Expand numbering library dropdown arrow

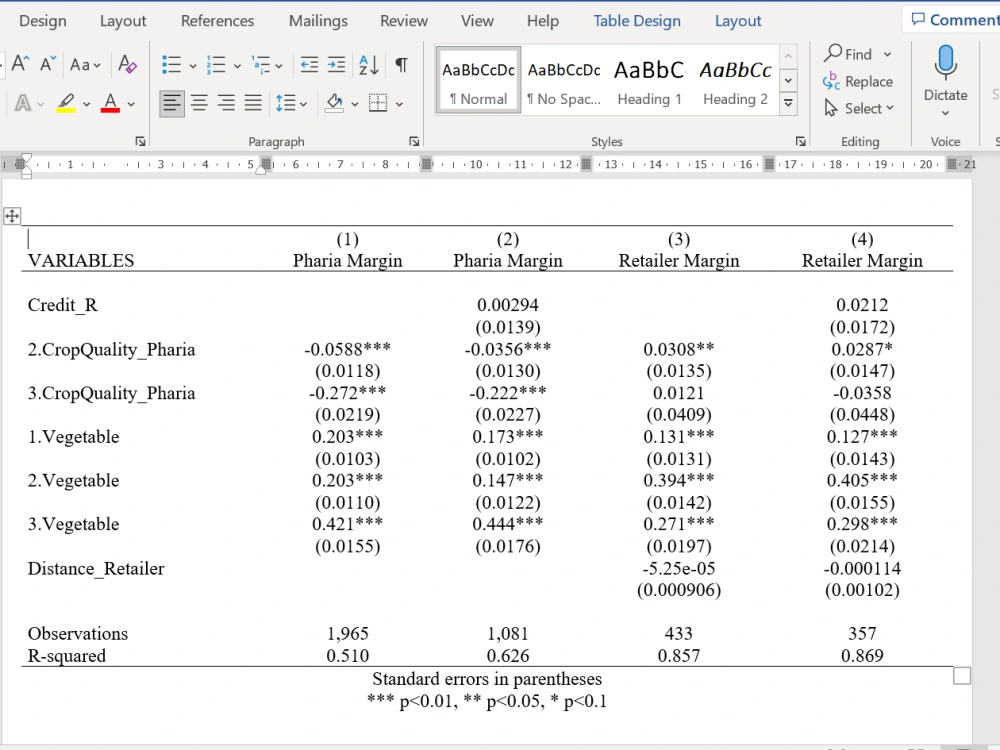click(x=237, y=66)
